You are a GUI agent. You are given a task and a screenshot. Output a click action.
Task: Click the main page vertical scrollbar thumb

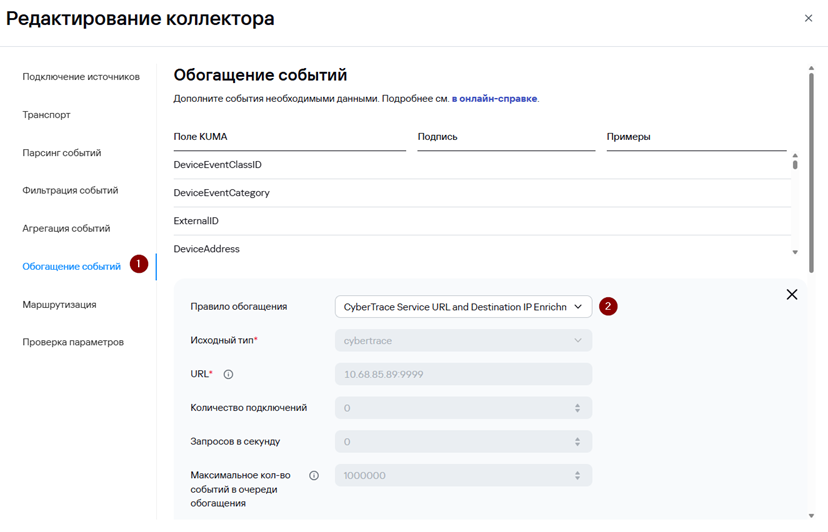811,172
